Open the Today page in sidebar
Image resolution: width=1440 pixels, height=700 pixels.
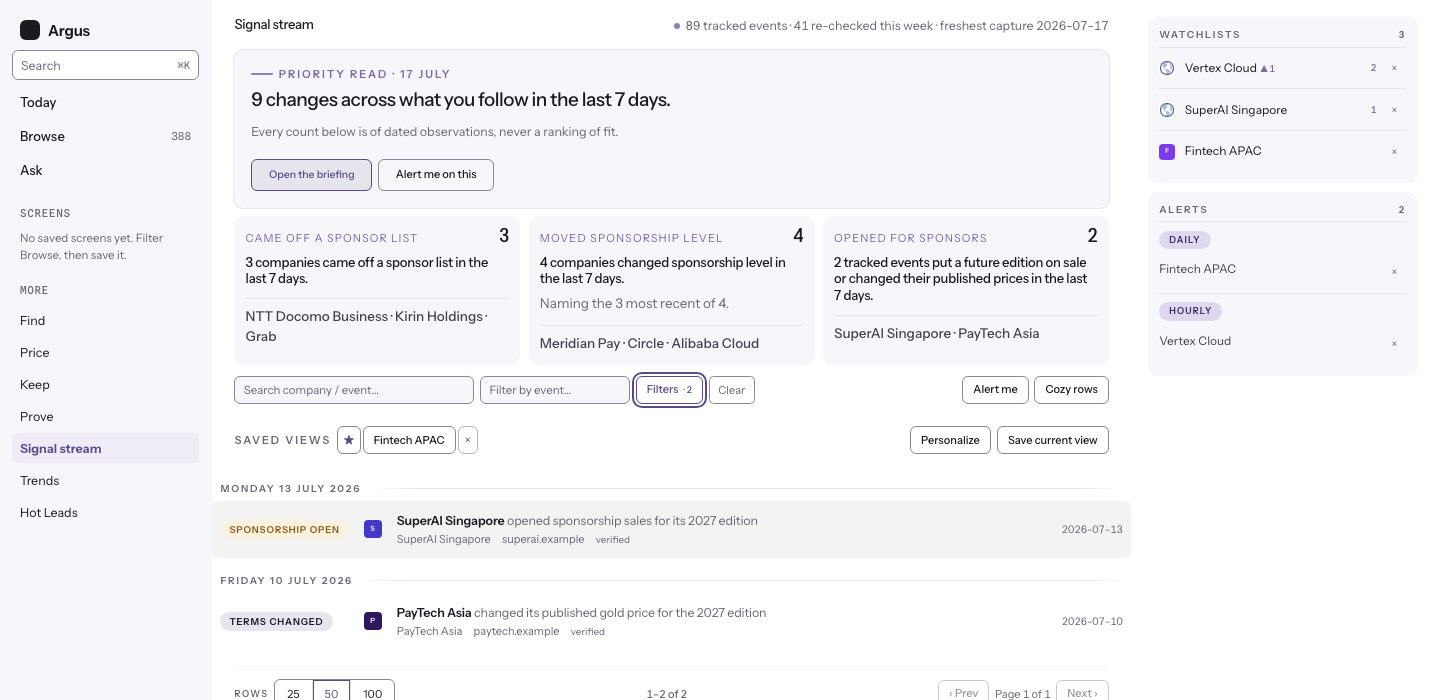(x=105, y=102)
